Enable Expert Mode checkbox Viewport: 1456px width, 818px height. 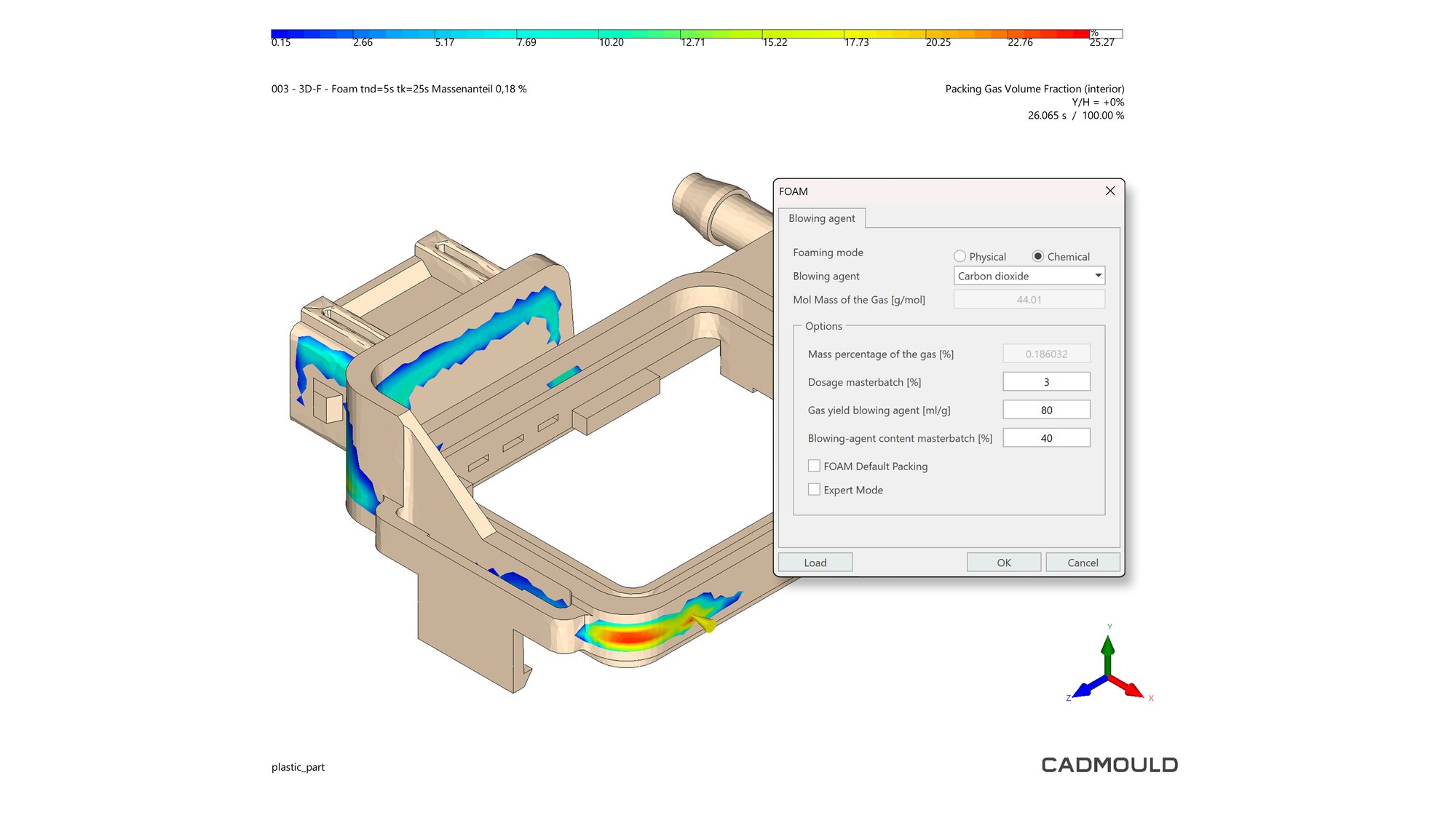[814, 490]
